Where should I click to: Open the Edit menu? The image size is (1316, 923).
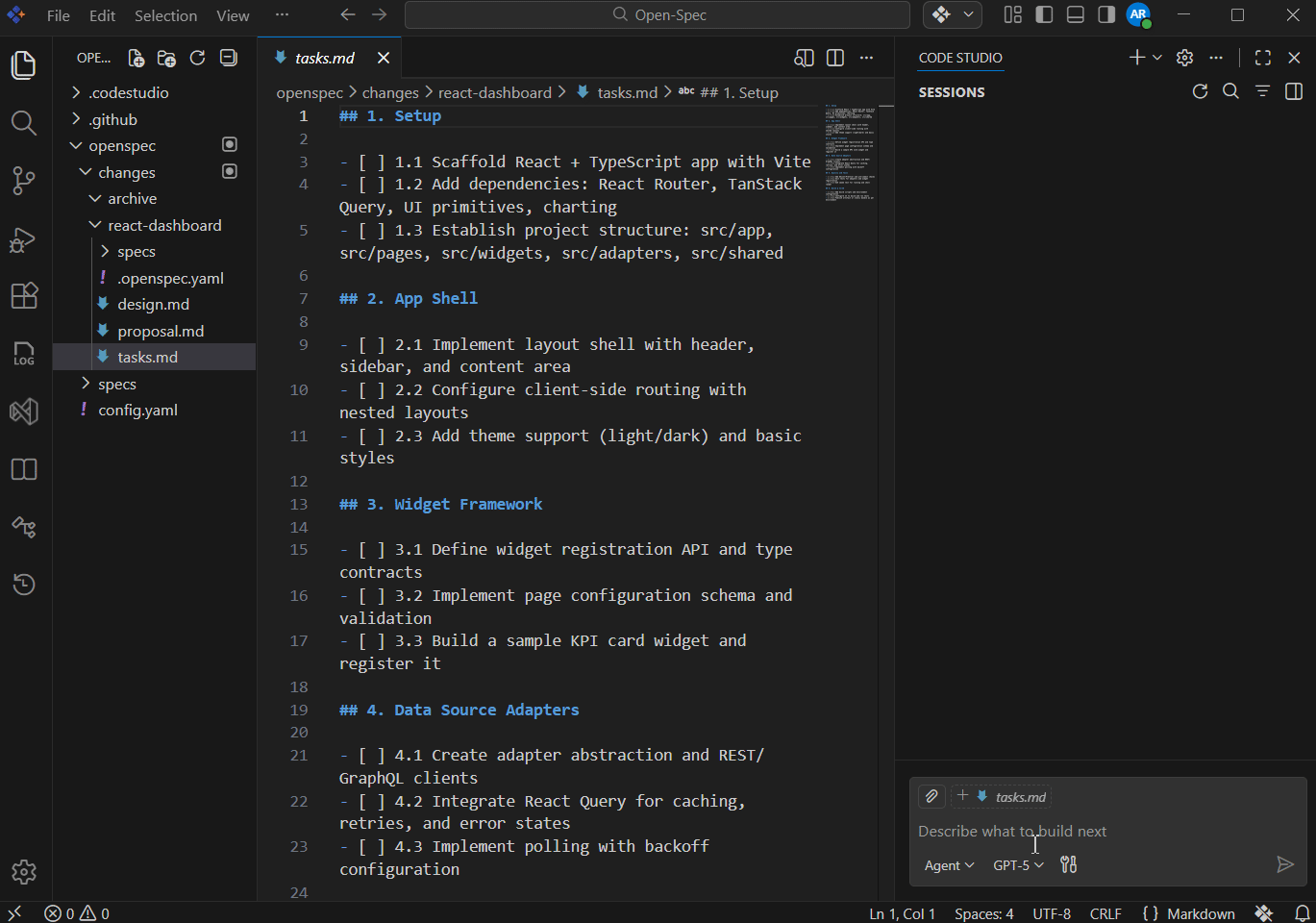click(x=102, y=15)
